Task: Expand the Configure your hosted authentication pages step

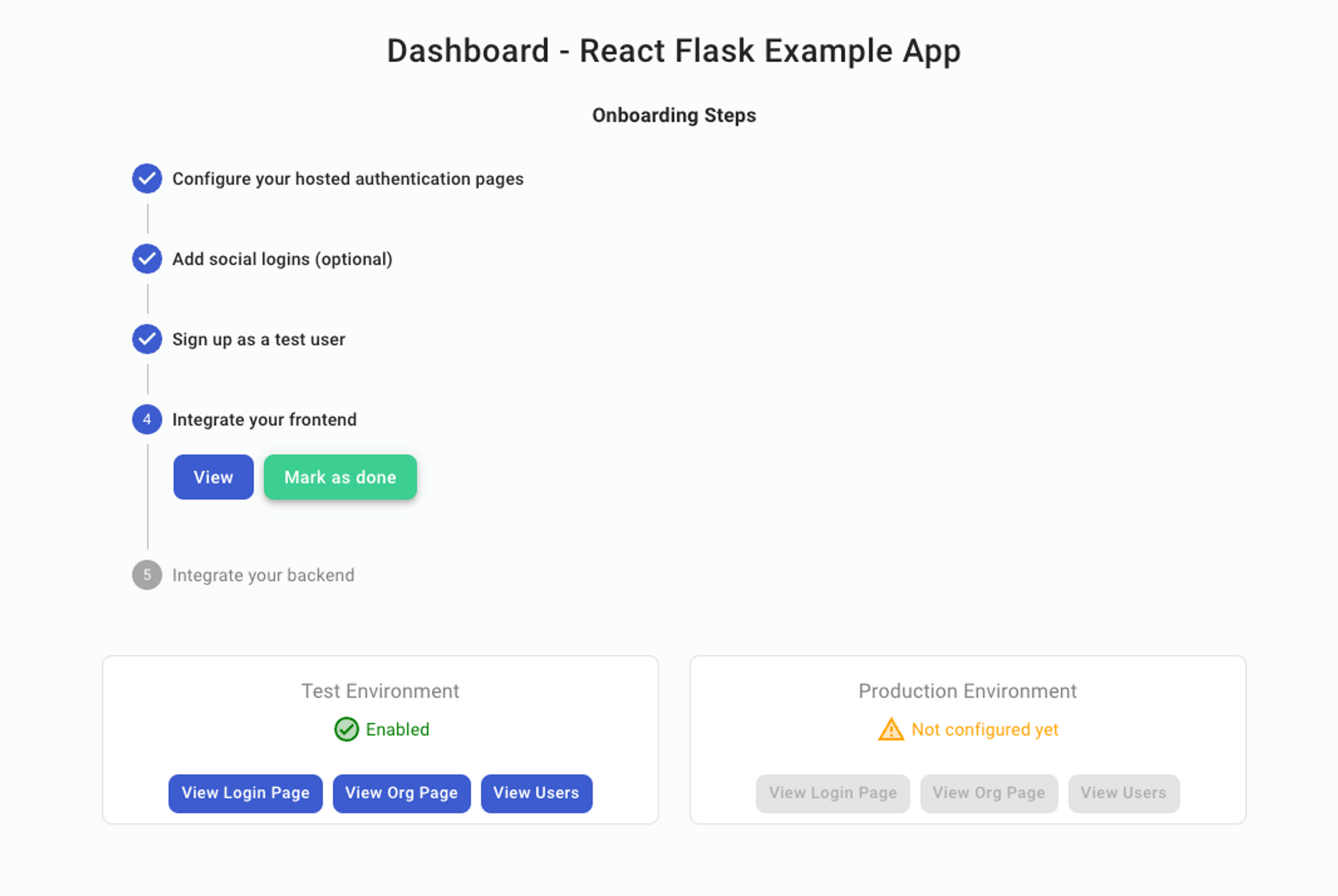Action: (x=348, y=179)
